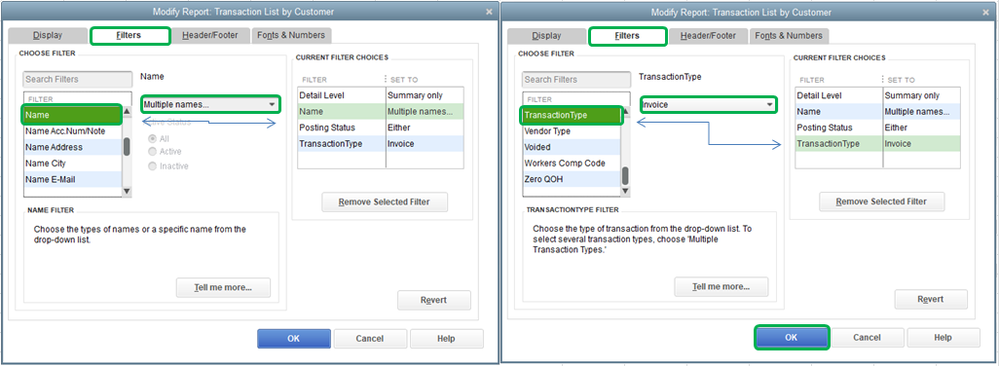999x366 pixels.
Task: Select Name Address filter
Action: (x=72, y=147)
